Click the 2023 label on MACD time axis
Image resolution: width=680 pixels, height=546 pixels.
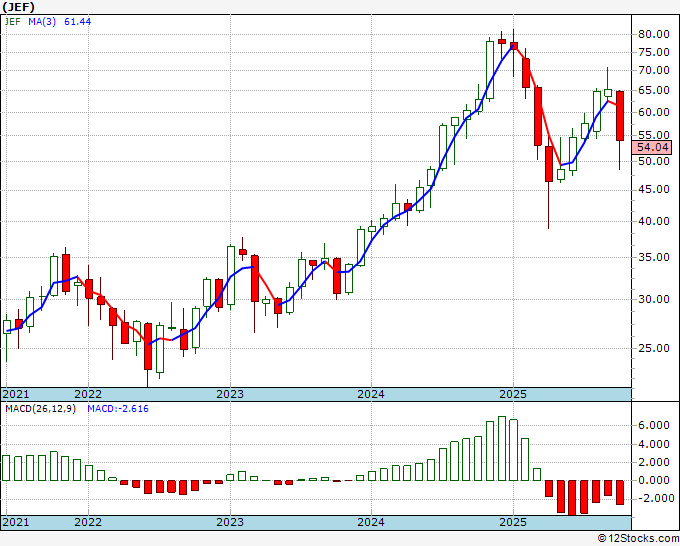[230, 522]
